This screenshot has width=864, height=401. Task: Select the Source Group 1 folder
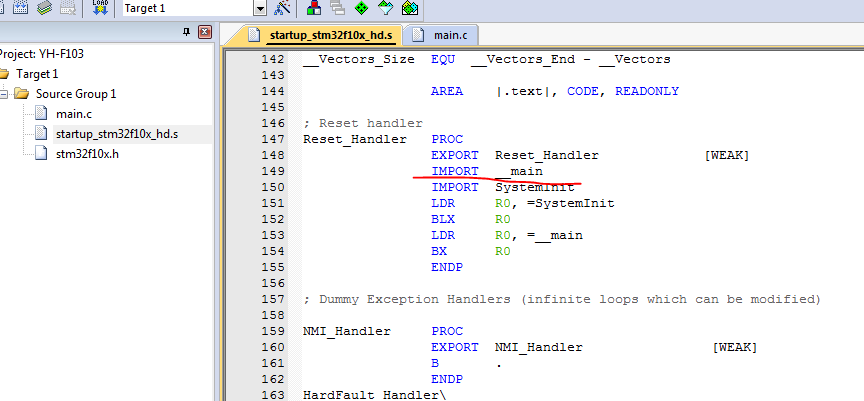[76, 94]
